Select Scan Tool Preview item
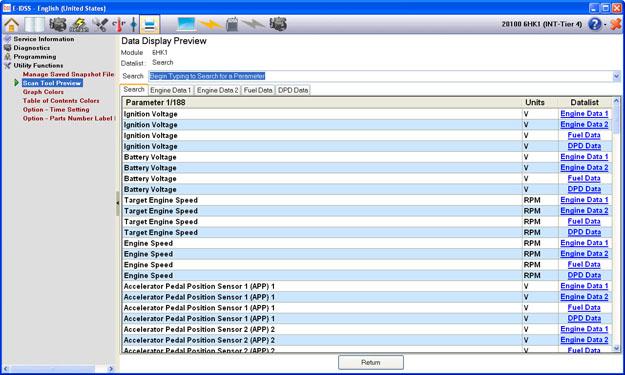 point(52,83)
